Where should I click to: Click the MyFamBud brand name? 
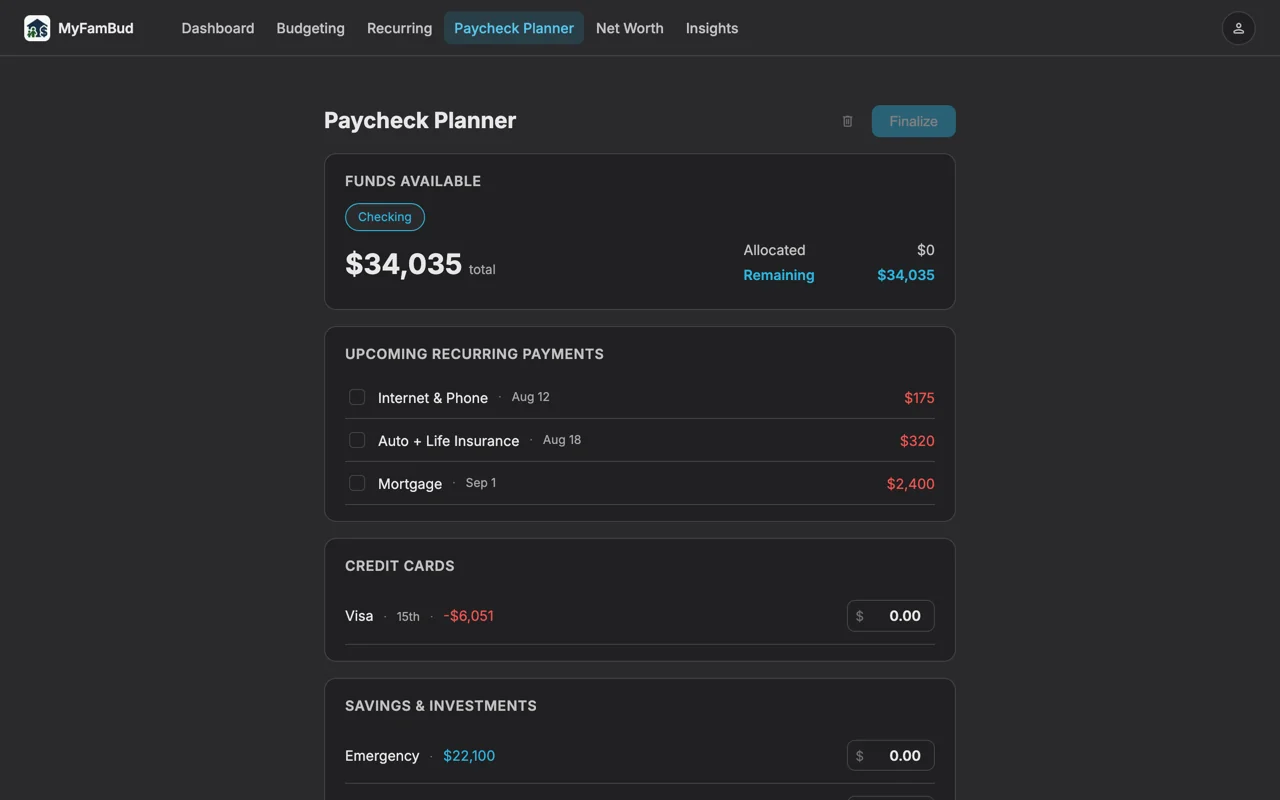click(x=96, y=28)
